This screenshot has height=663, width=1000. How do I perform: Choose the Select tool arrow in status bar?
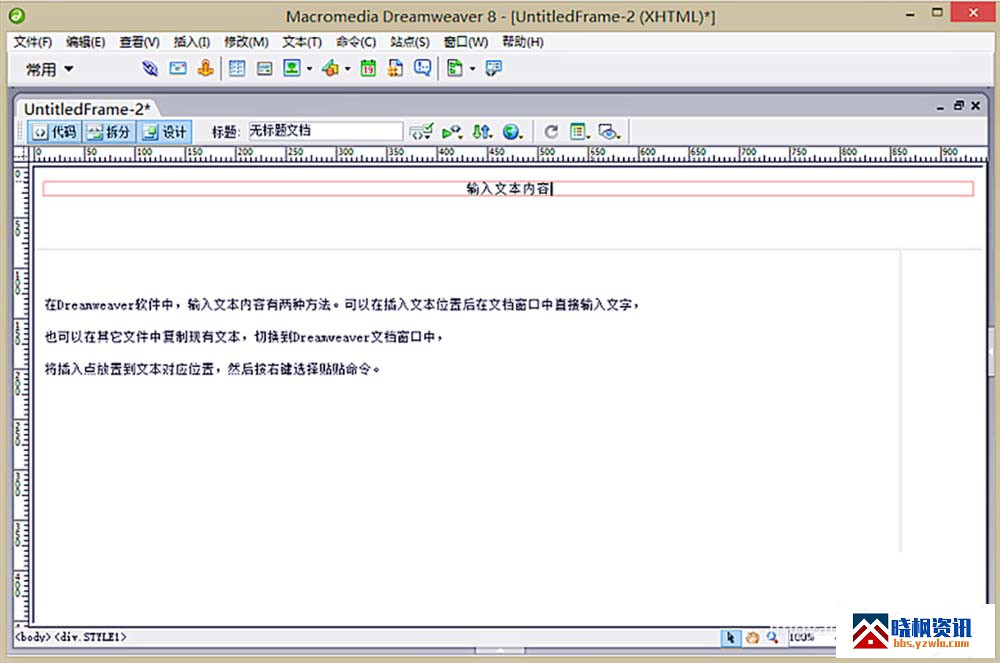click(731, 637)
